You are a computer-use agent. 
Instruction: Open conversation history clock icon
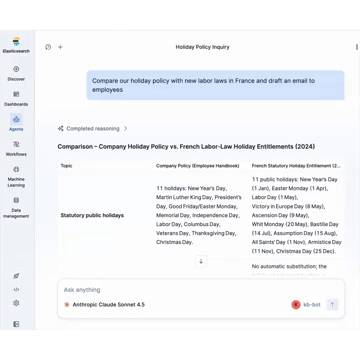pos(48,47)
